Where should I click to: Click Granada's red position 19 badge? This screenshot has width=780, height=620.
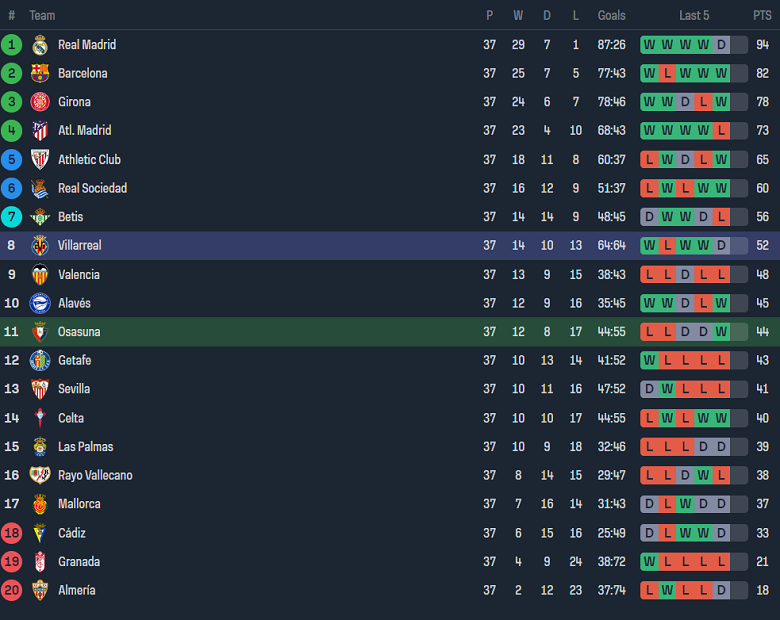point(12,562)
